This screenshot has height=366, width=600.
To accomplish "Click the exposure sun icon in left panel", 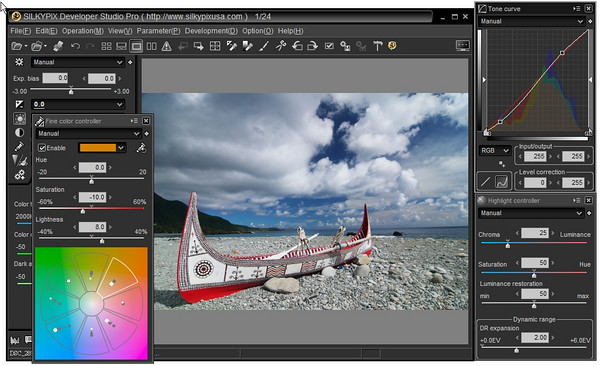I will [x=19, y=62].
